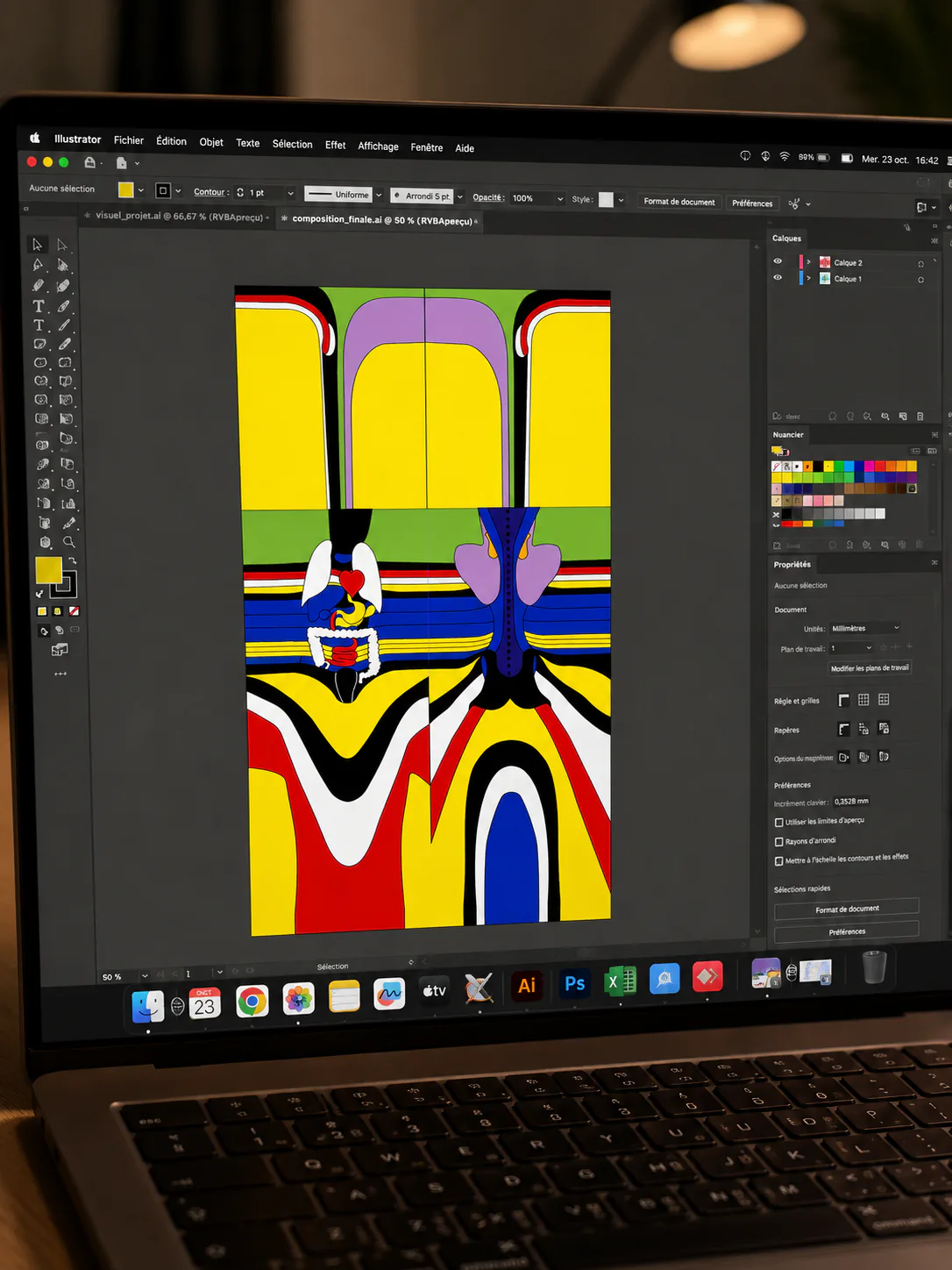Select the black arrow Selection tool
The image size is (952, 1270).
[x=37, y=245]
